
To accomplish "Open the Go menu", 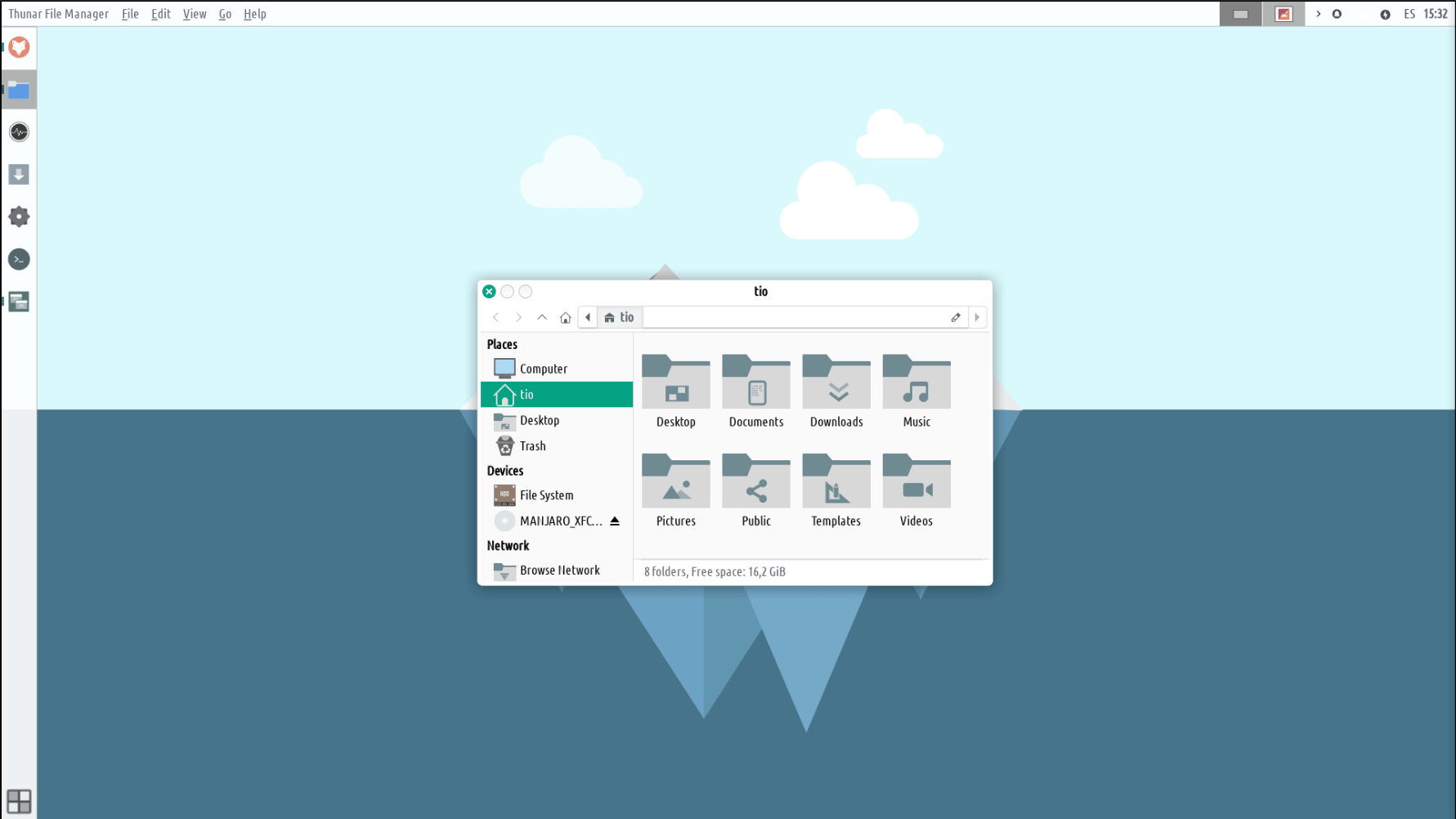I will (225, 14).
